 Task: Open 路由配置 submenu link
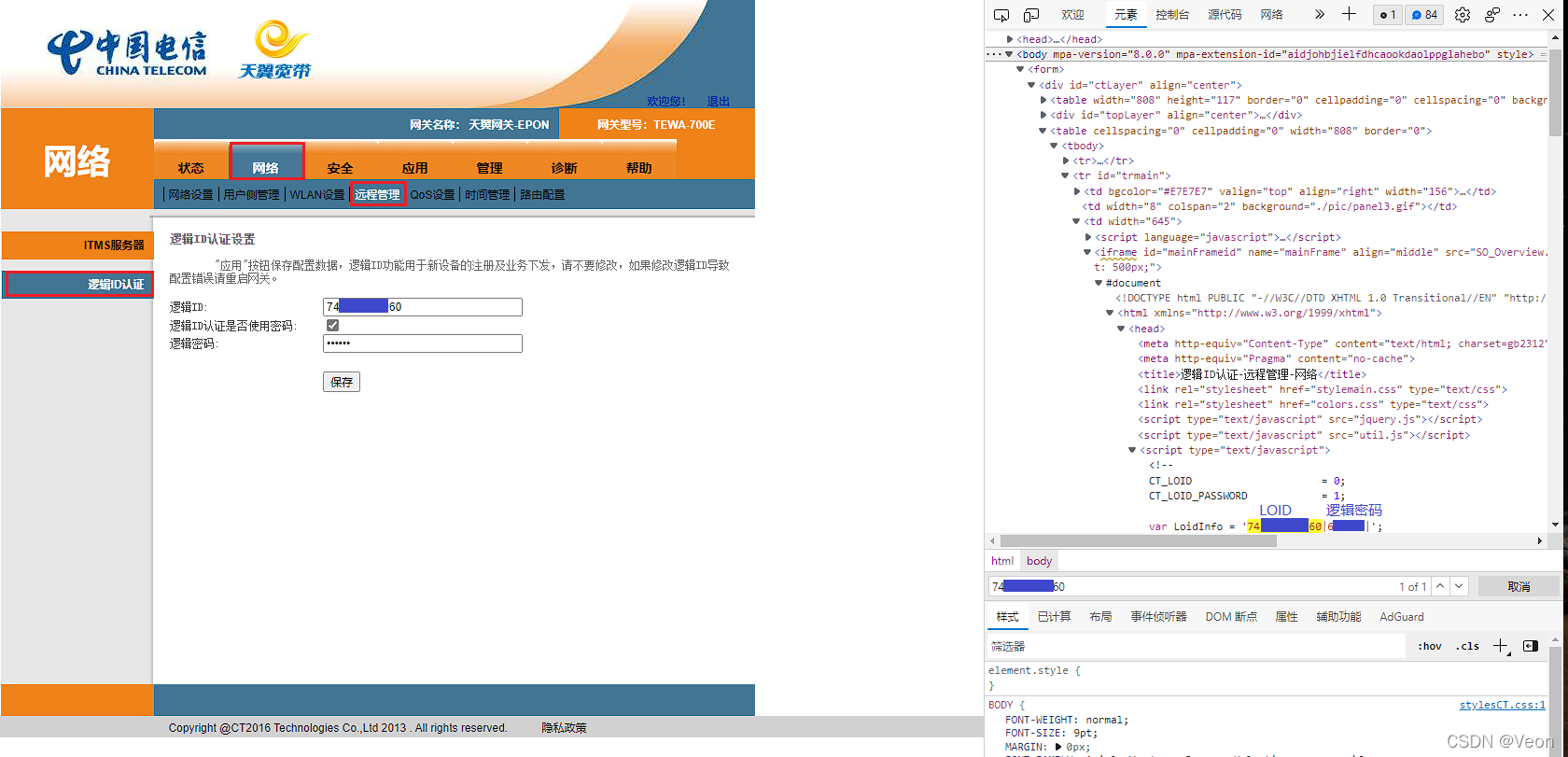[542, 194]
